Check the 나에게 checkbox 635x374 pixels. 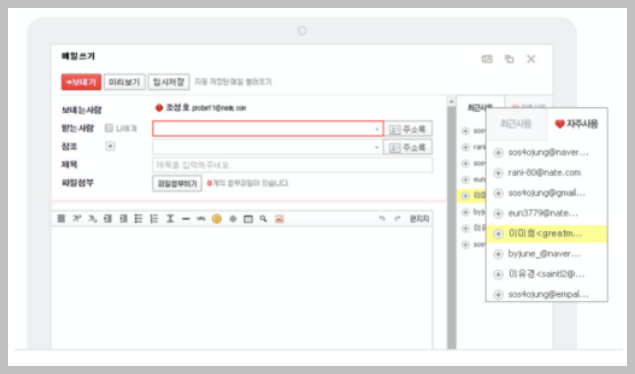[109, 128]
